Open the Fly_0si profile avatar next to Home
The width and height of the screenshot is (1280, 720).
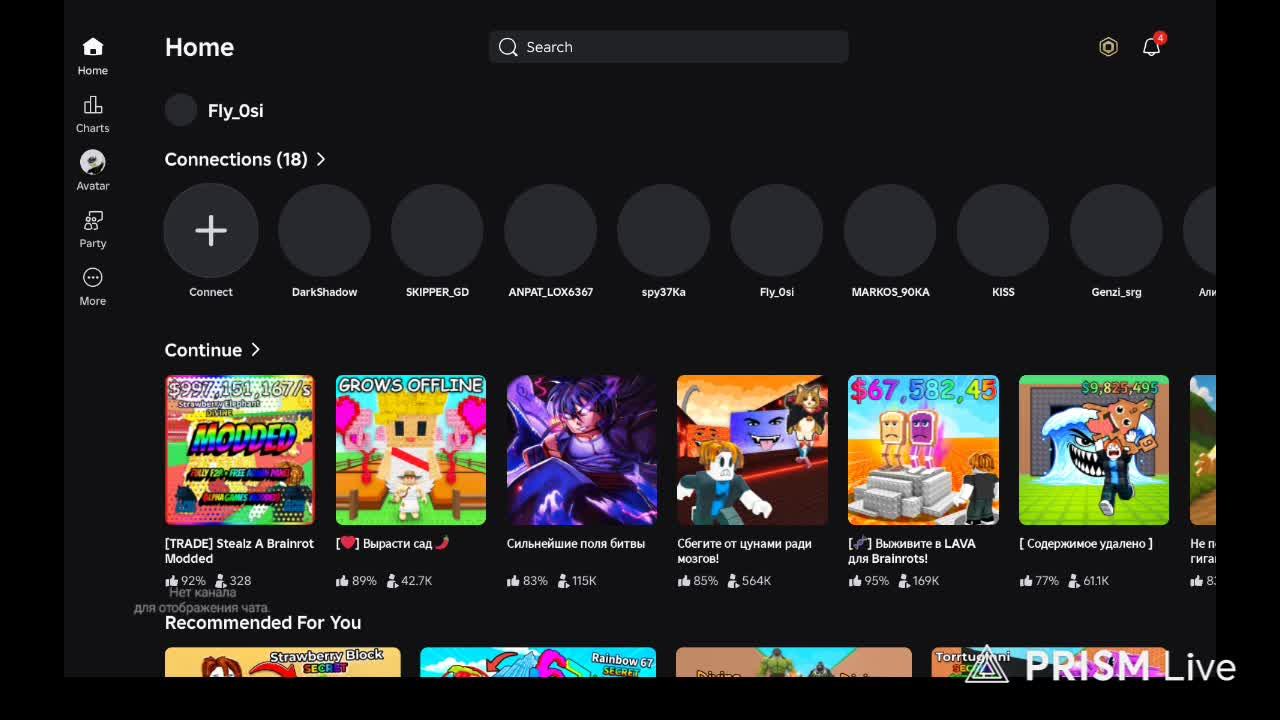[181, 110]
